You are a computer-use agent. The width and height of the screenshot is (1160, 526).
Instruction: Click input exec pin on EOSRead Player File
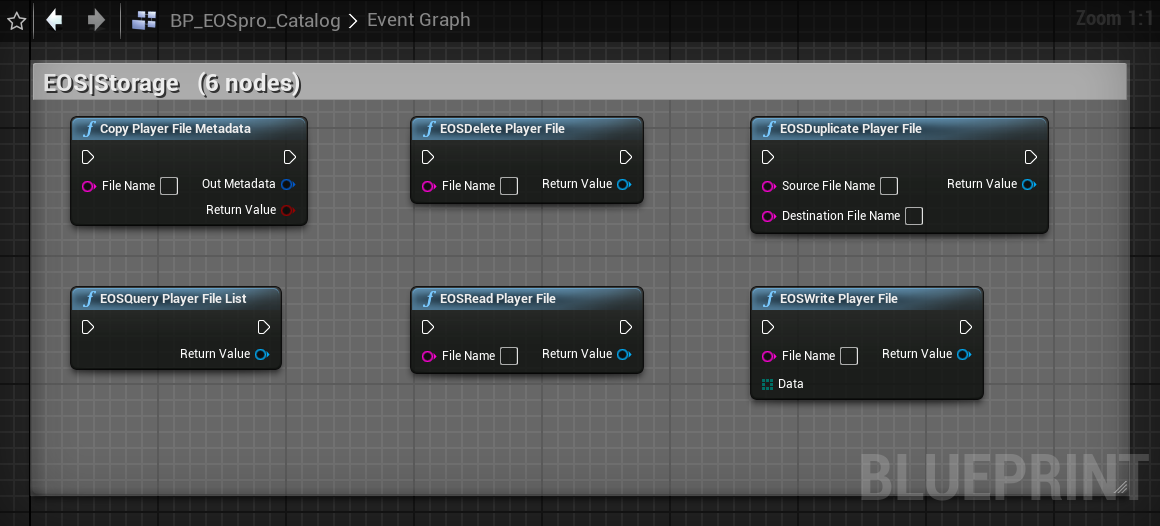[428, 327]
